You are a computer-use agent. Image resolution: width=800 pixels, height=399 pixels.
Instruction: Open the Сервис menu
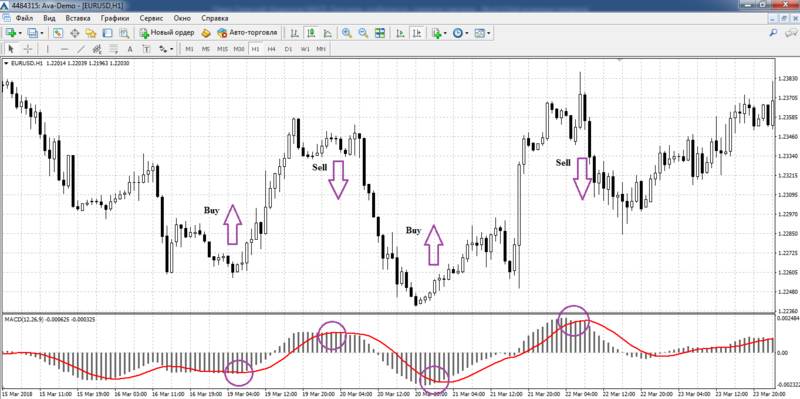point(152,18)
